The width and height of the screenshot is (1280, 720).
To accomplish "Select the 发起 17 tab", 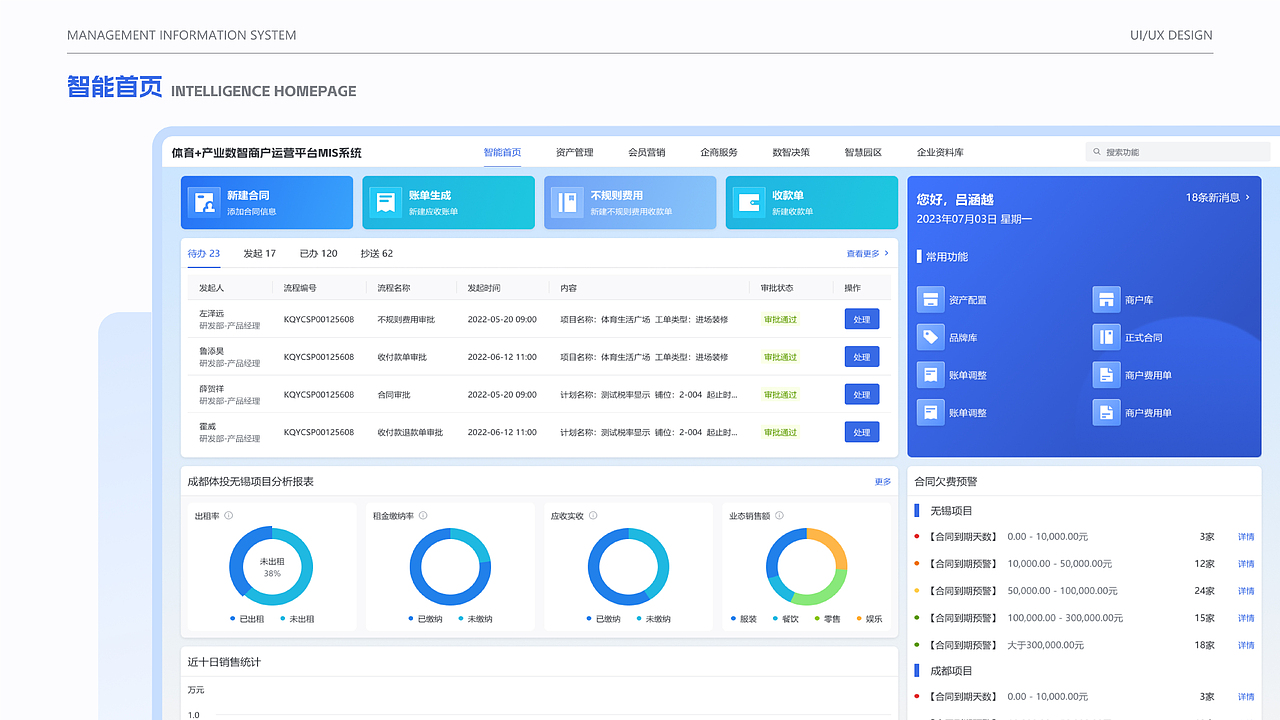I will coord(260,254).
